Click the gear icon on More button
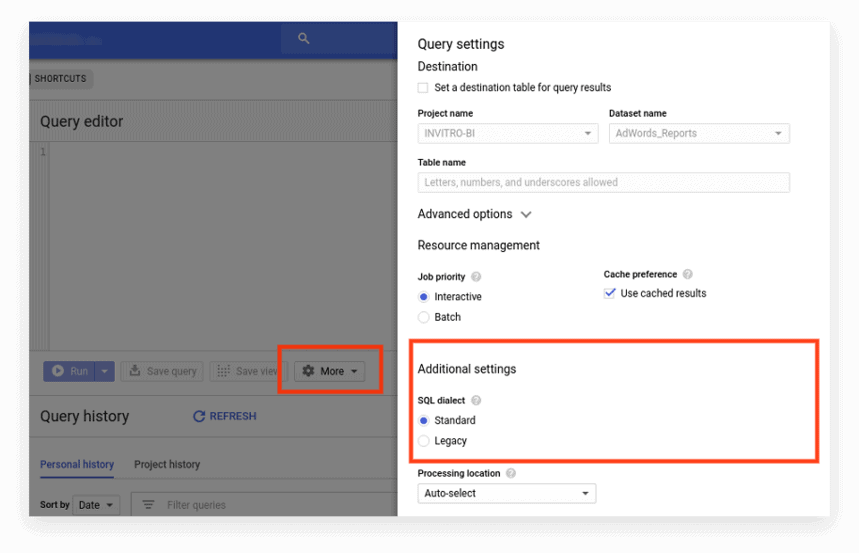This screenshot has width=859, height=553. pyautogui.click(x=308, y=371)
